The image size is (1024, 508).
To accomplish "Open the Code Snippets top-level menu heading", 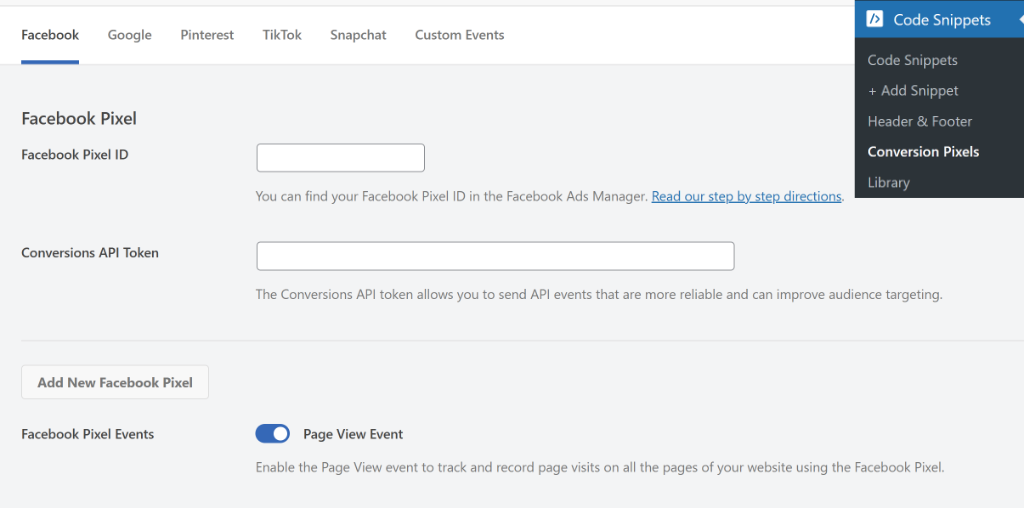I will pos(942,20).
